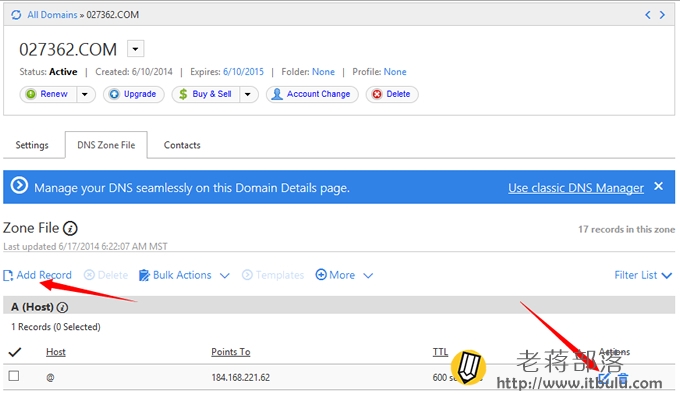Click the select-all checkmark in table header

(x=15, y=352)
